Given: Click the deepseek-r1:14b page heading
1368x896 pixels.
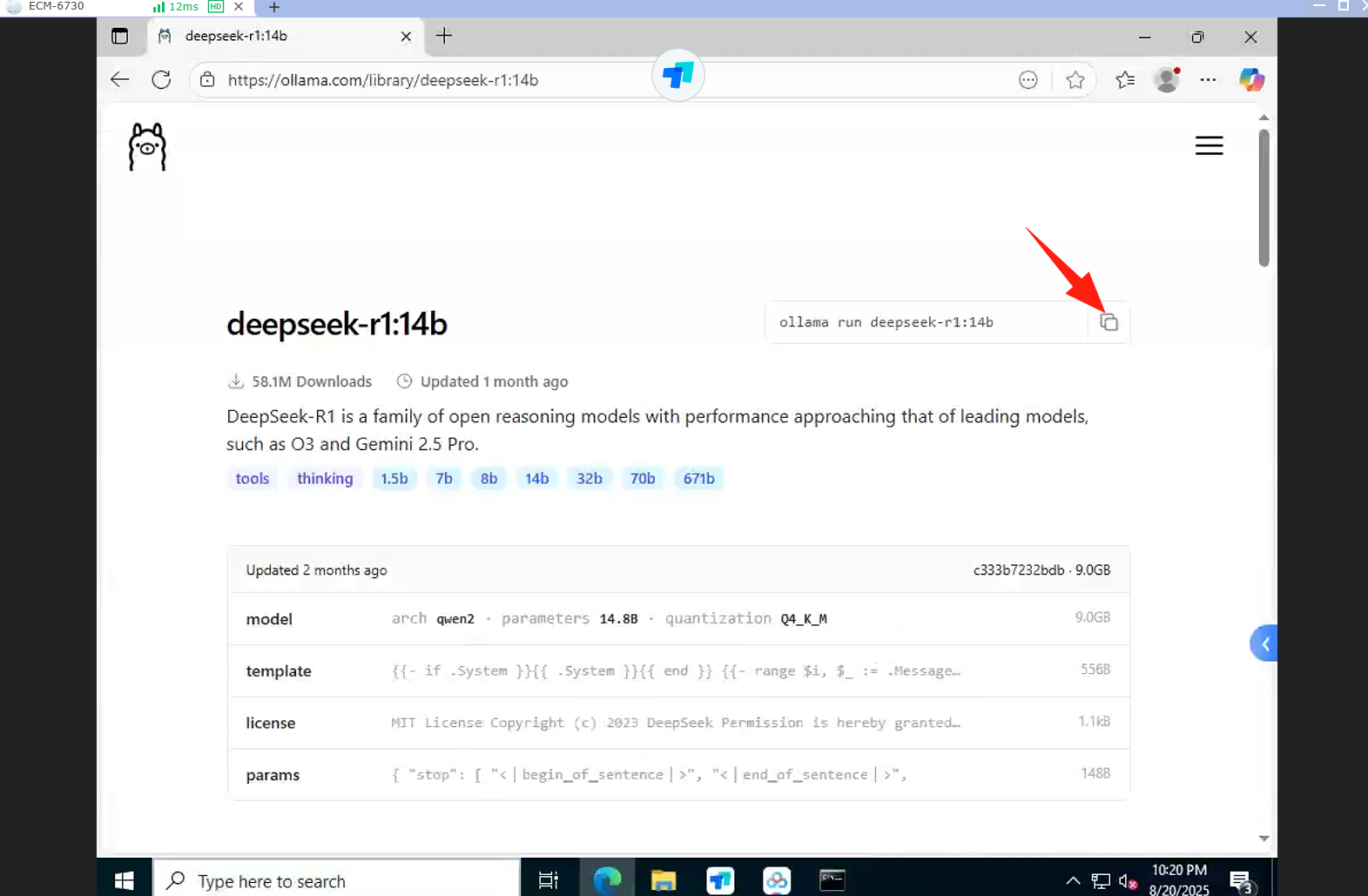Looking at the screenshot, I should (337, 324).
